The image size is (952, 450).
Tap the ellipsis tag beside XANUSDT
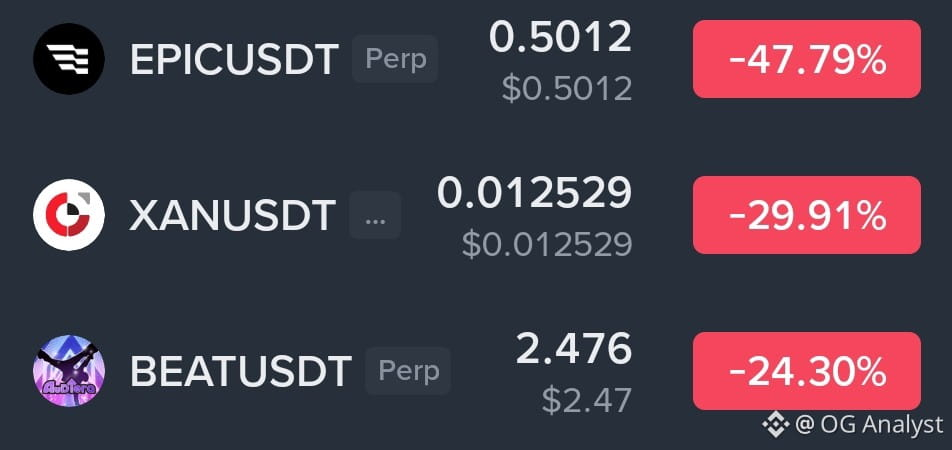375,215
